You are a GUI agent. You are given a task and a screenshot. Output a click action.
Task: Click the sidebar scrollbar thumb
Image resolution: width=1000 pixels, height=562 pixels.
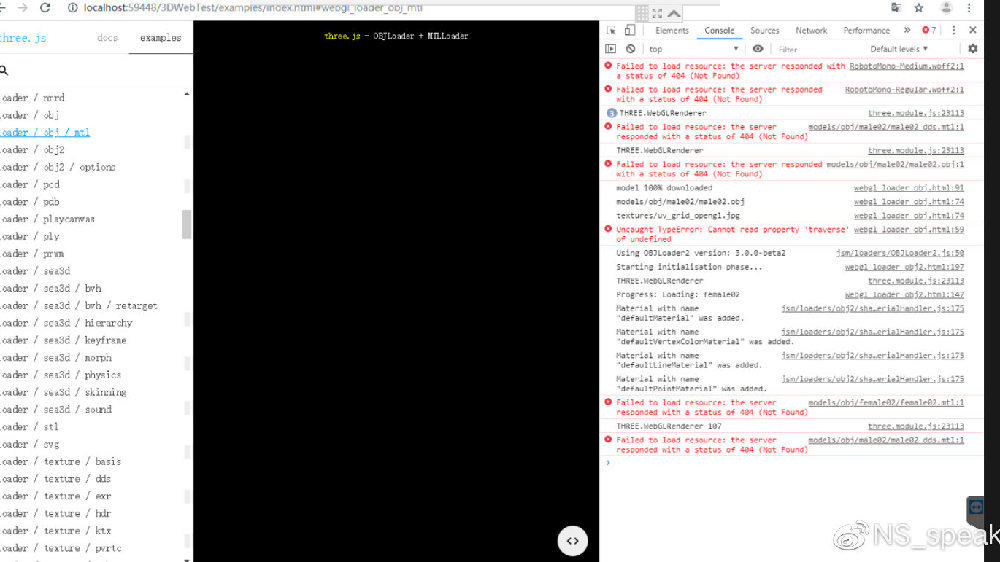(186, 225)
